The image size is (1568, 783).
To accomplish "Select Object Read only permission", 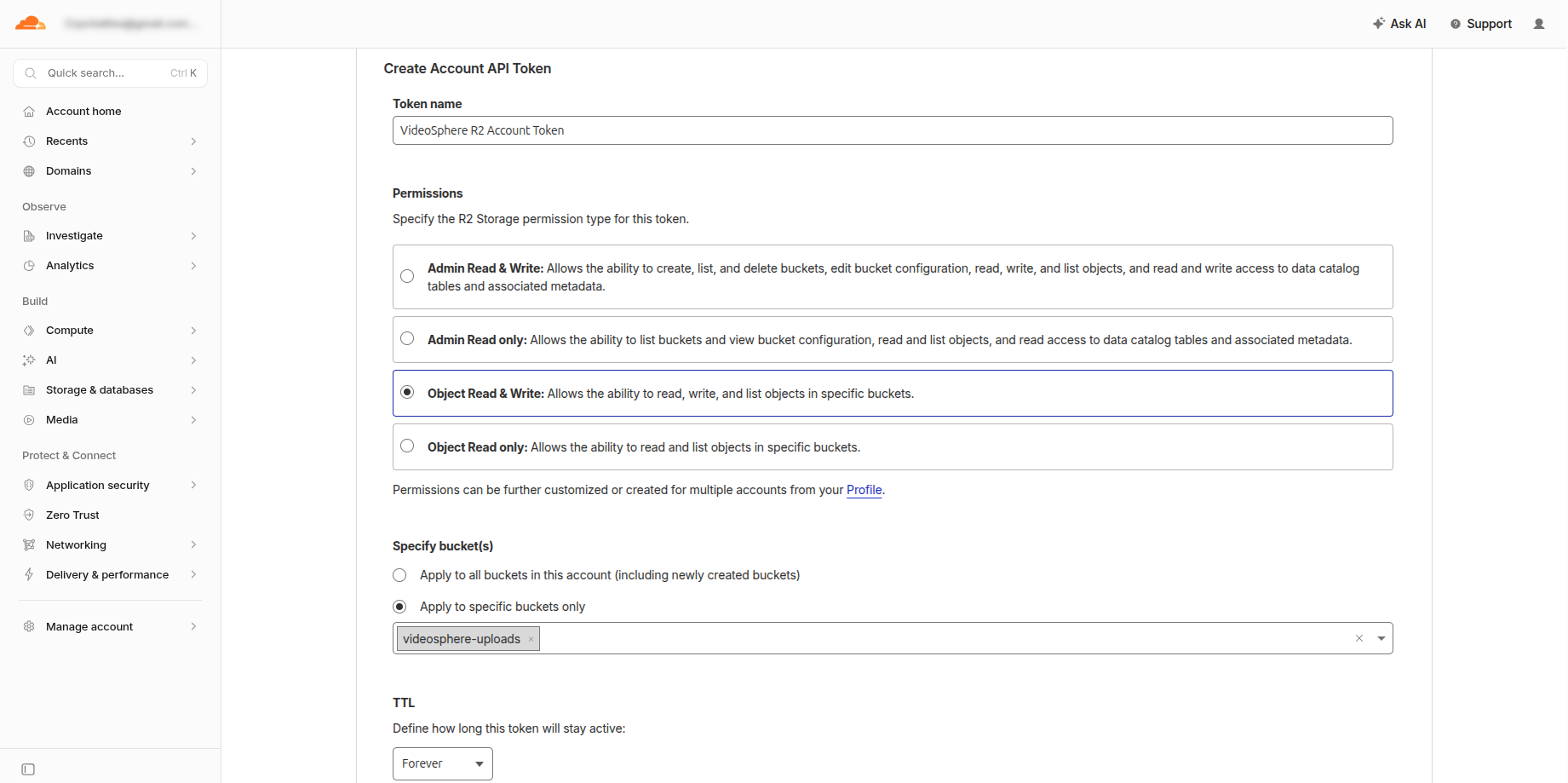I will pos(407,446).
